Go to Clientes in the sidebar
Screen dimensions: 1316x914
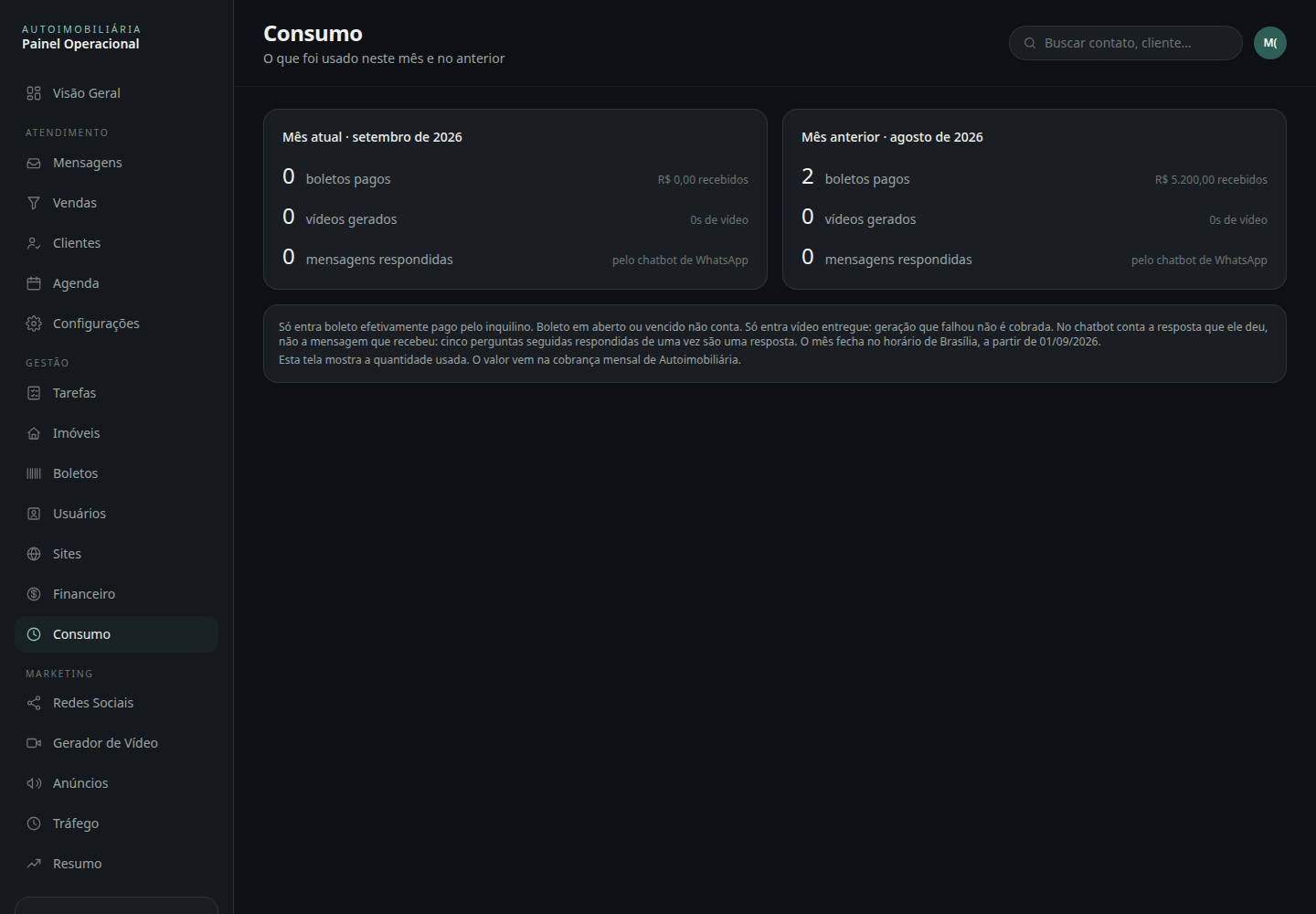click(116, 243)
